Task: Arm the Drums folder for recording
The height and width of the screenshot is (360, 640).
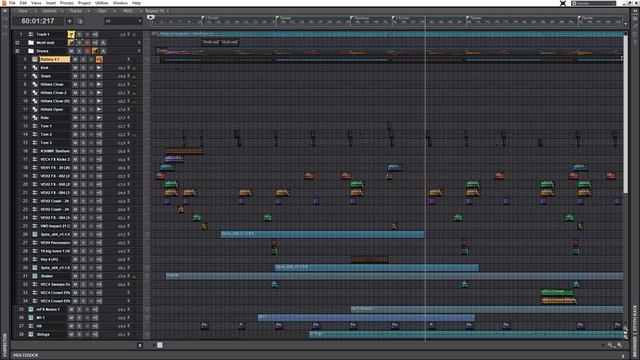Action: (87, 51)
